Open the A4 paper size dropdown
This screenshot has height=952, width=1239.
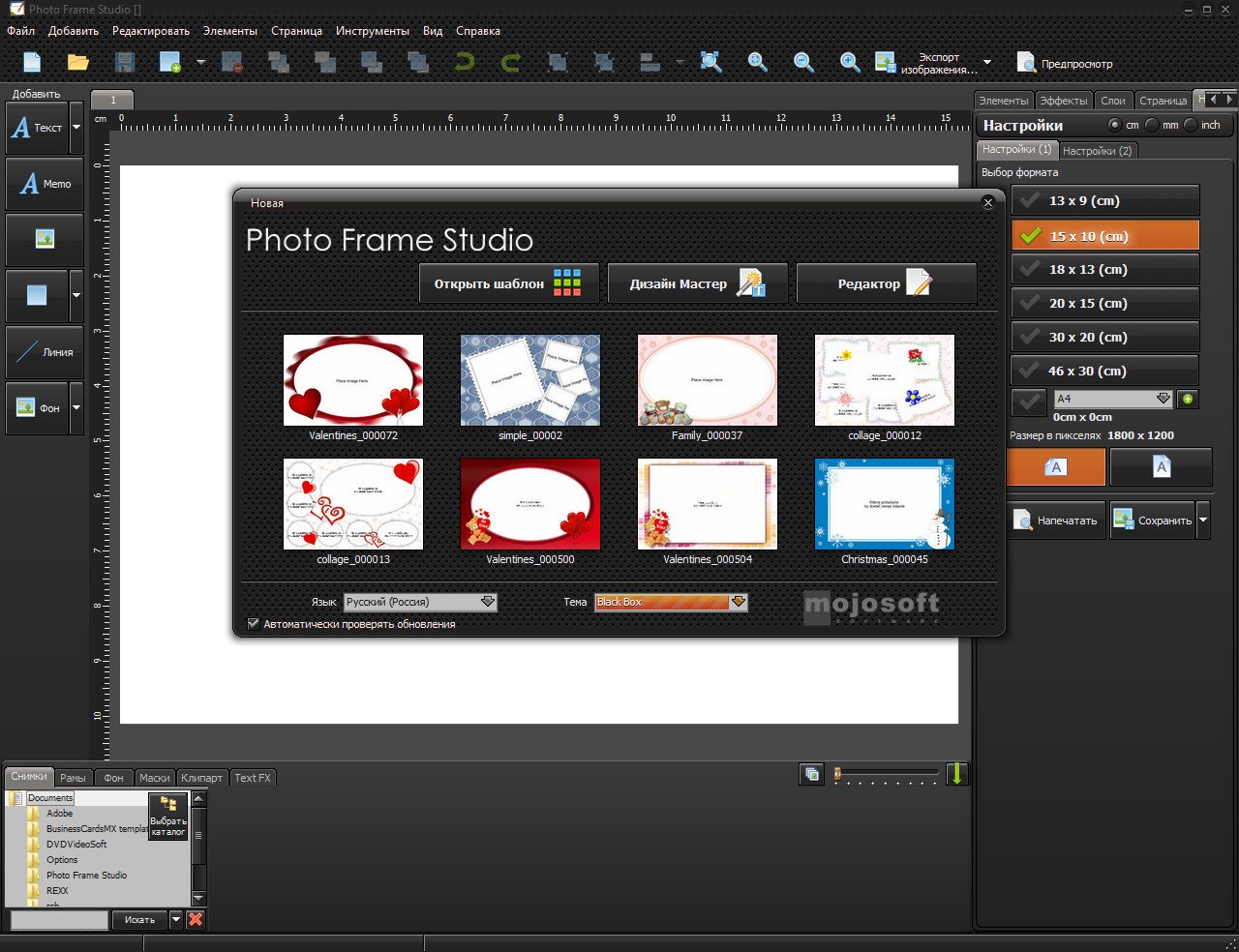1113,399
